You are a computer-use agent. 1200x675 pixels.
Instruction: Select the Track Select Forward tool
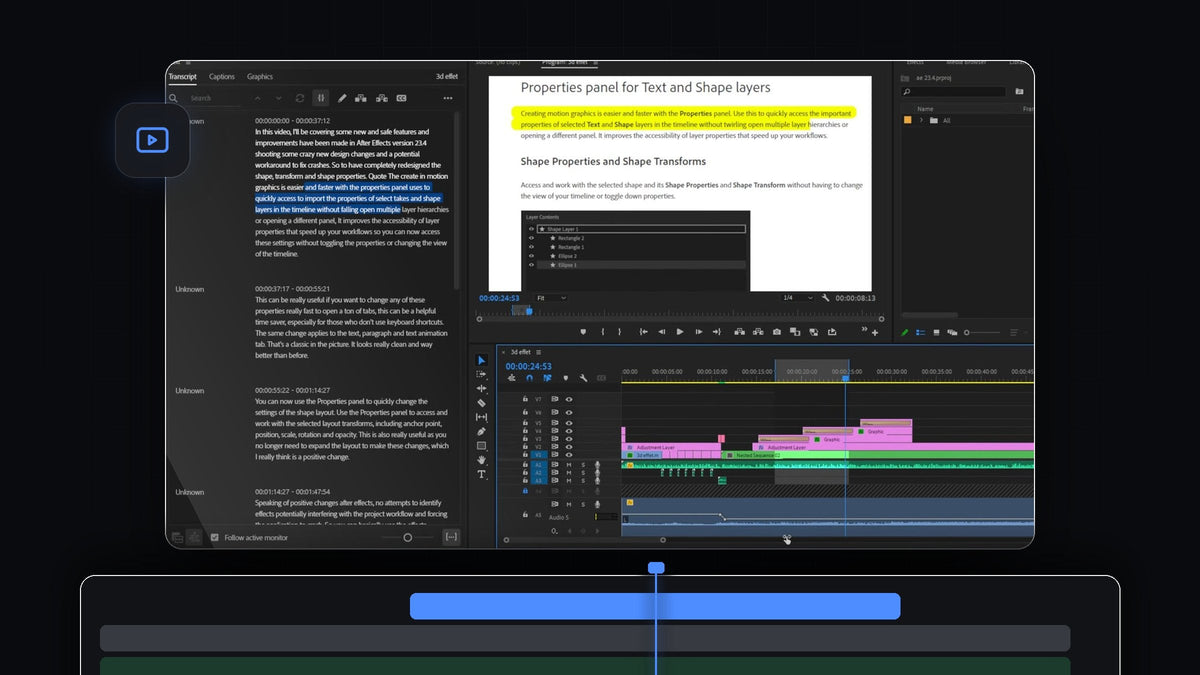[481, 374]
